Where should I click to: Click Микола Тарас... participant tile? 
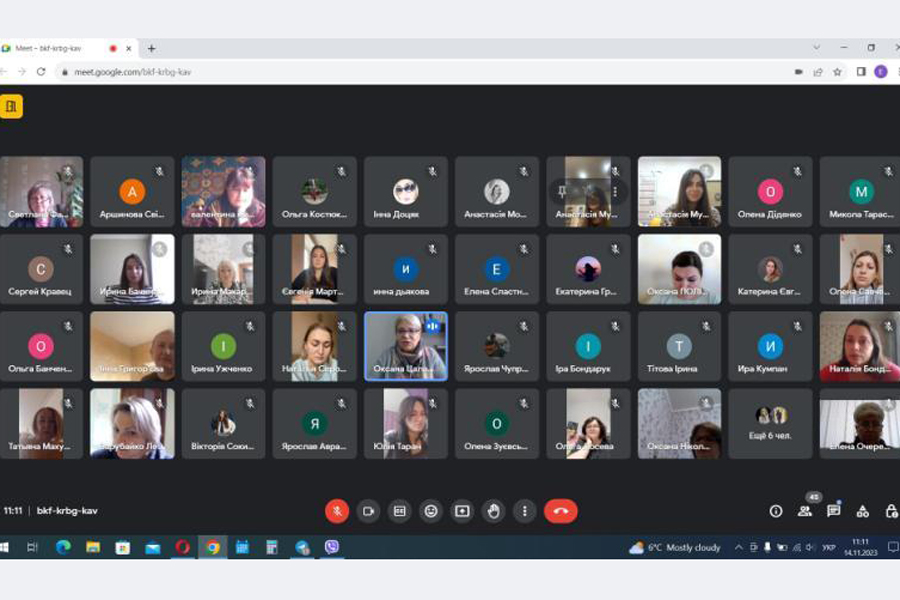(x=860, y=192)
